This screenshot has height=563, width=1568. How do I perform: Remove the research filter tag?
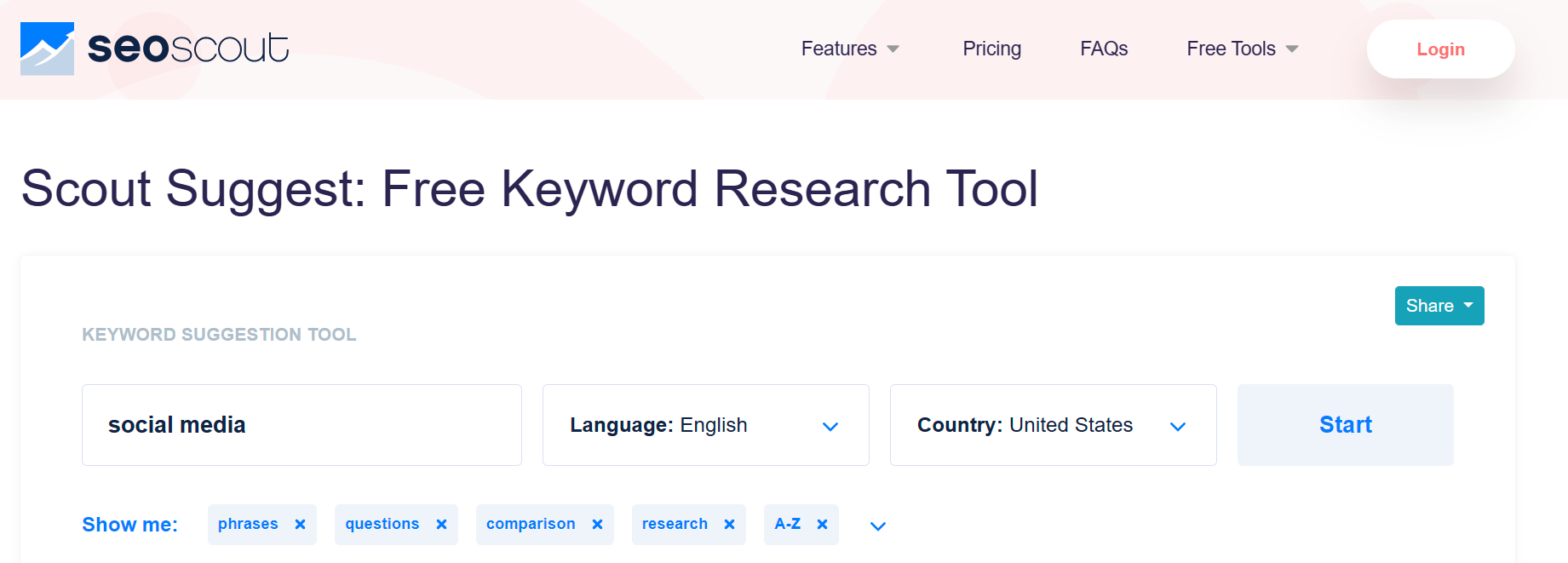[729, 525]
